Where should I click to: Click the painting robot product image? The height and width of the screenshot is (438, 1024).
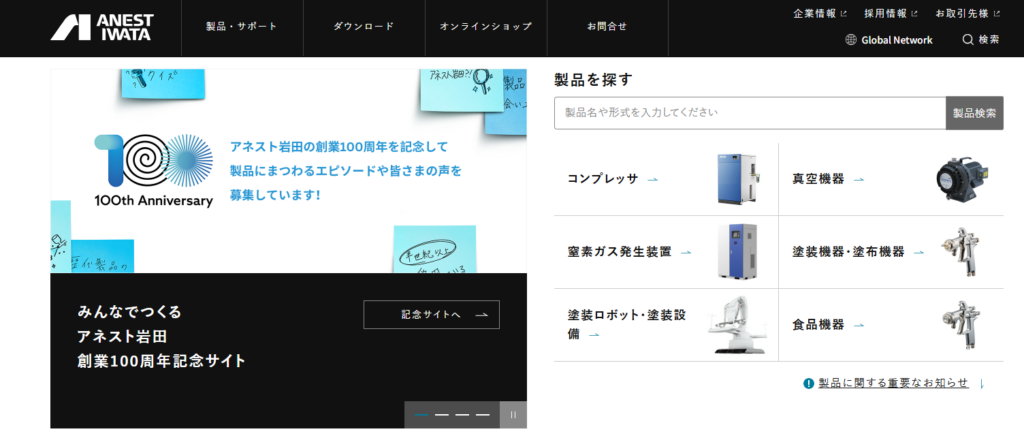click(x=735, y=325)
